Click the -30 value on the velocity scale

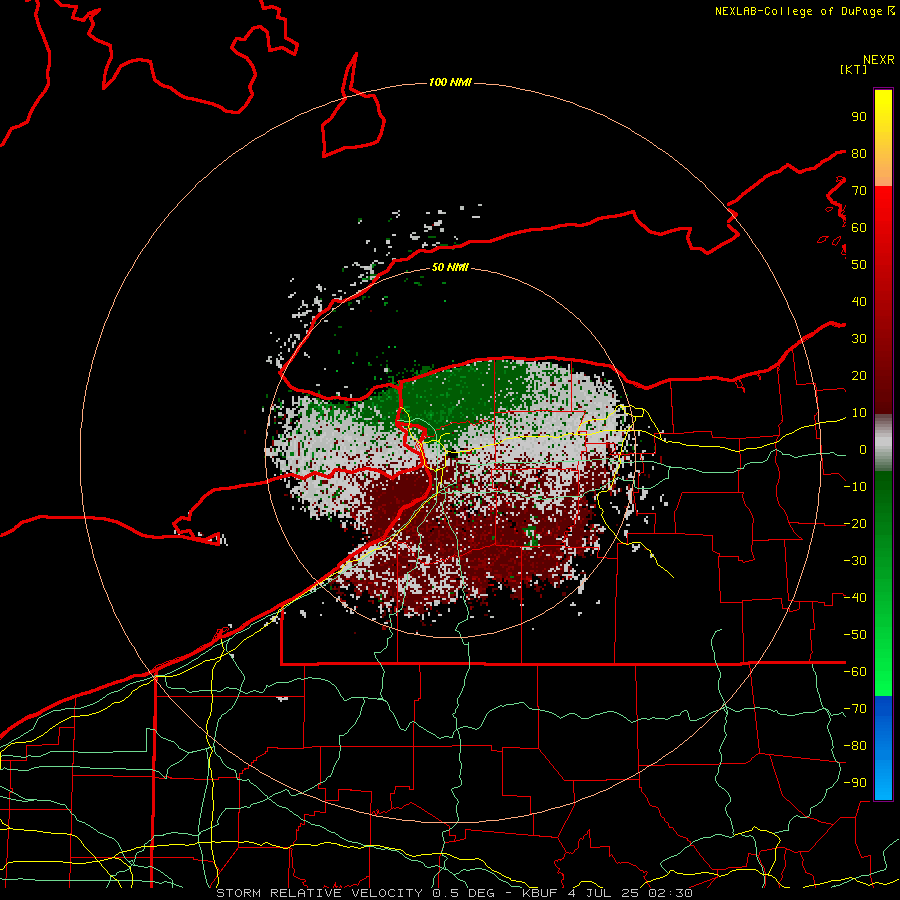855,561
